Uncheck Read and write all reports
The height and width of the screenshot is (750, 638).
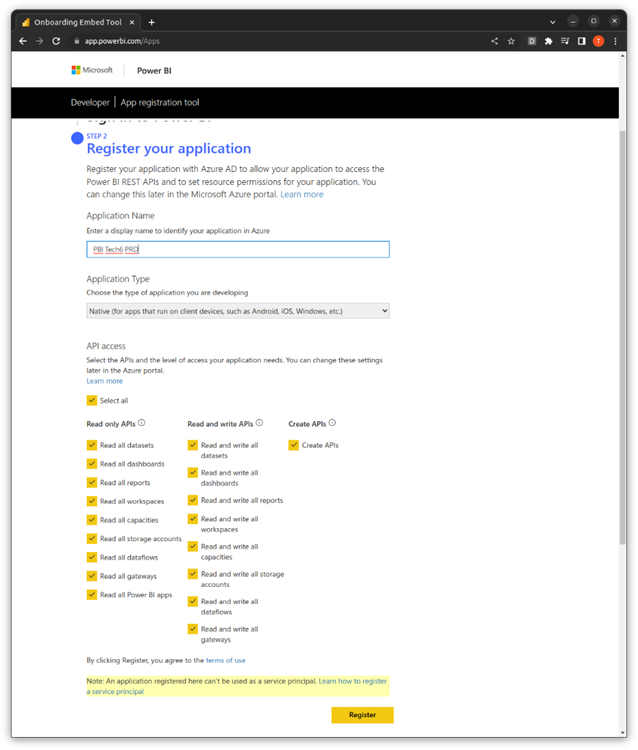tap(193, 500)
